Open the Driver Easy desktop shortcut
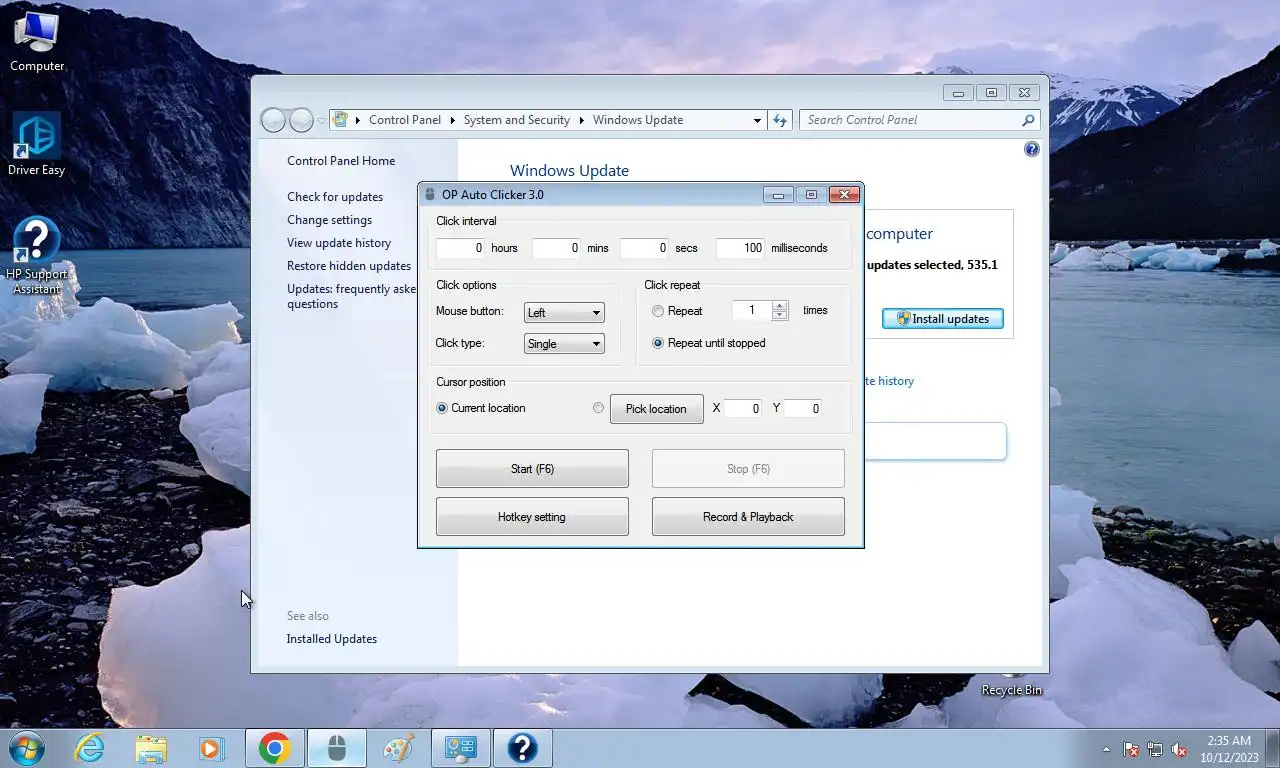1280x768 pixels. (37, 145)
